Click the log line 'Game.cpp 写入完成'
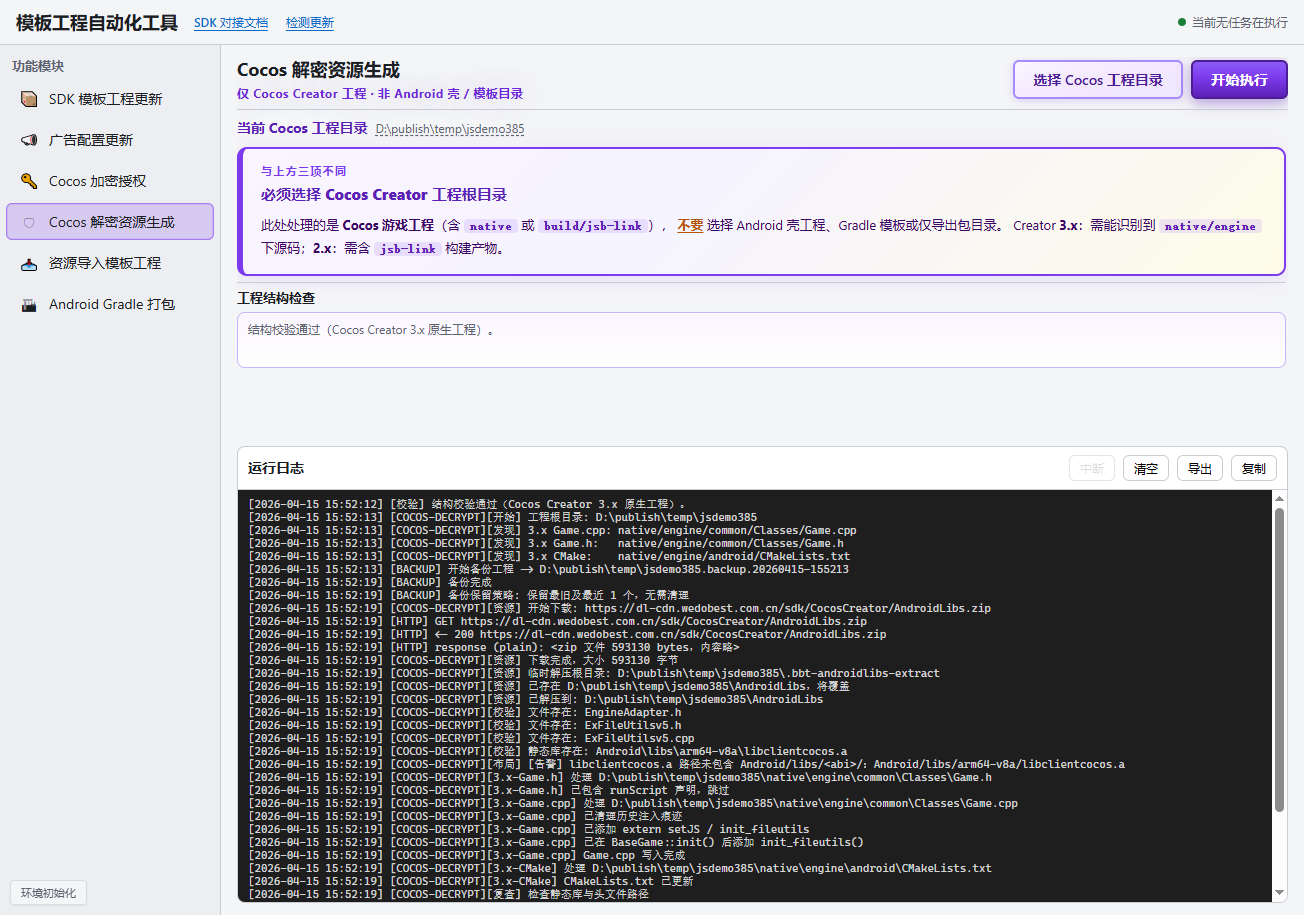Screen dimensions: 1304x915 pos(467,855)
